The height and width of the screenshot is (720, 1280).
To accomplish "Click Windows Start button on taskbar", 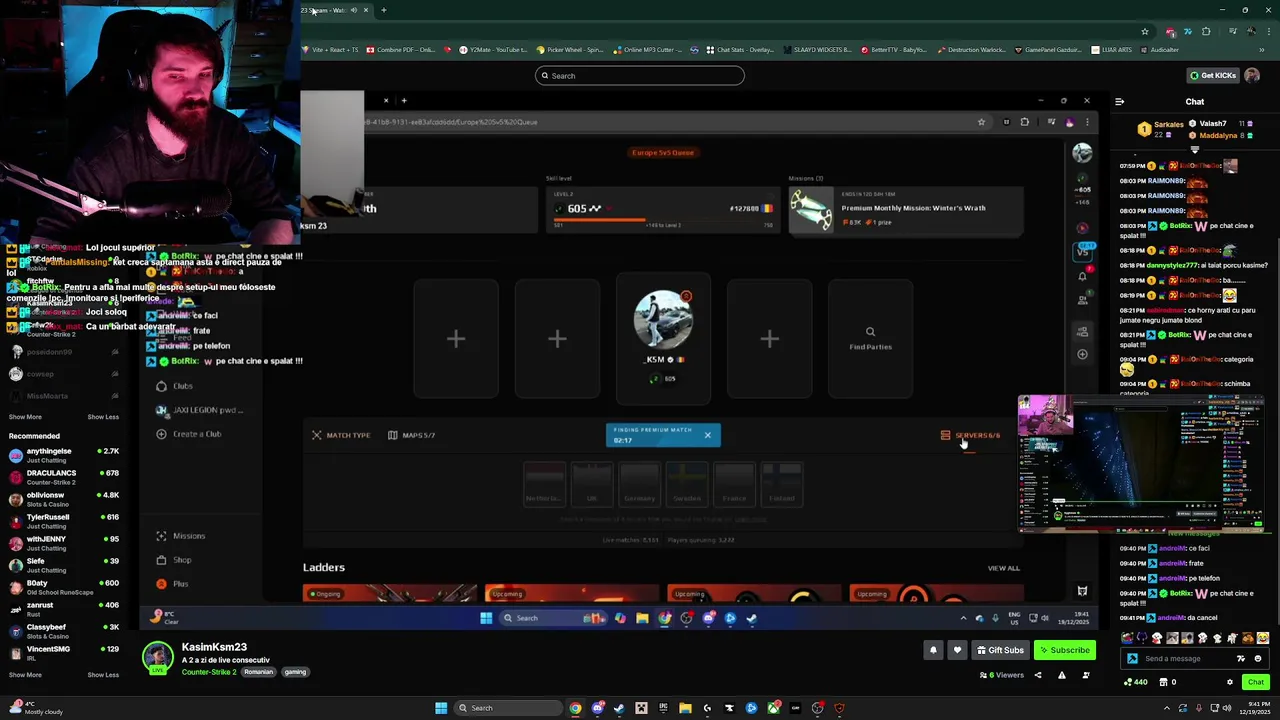I will (x=441, y=708).
